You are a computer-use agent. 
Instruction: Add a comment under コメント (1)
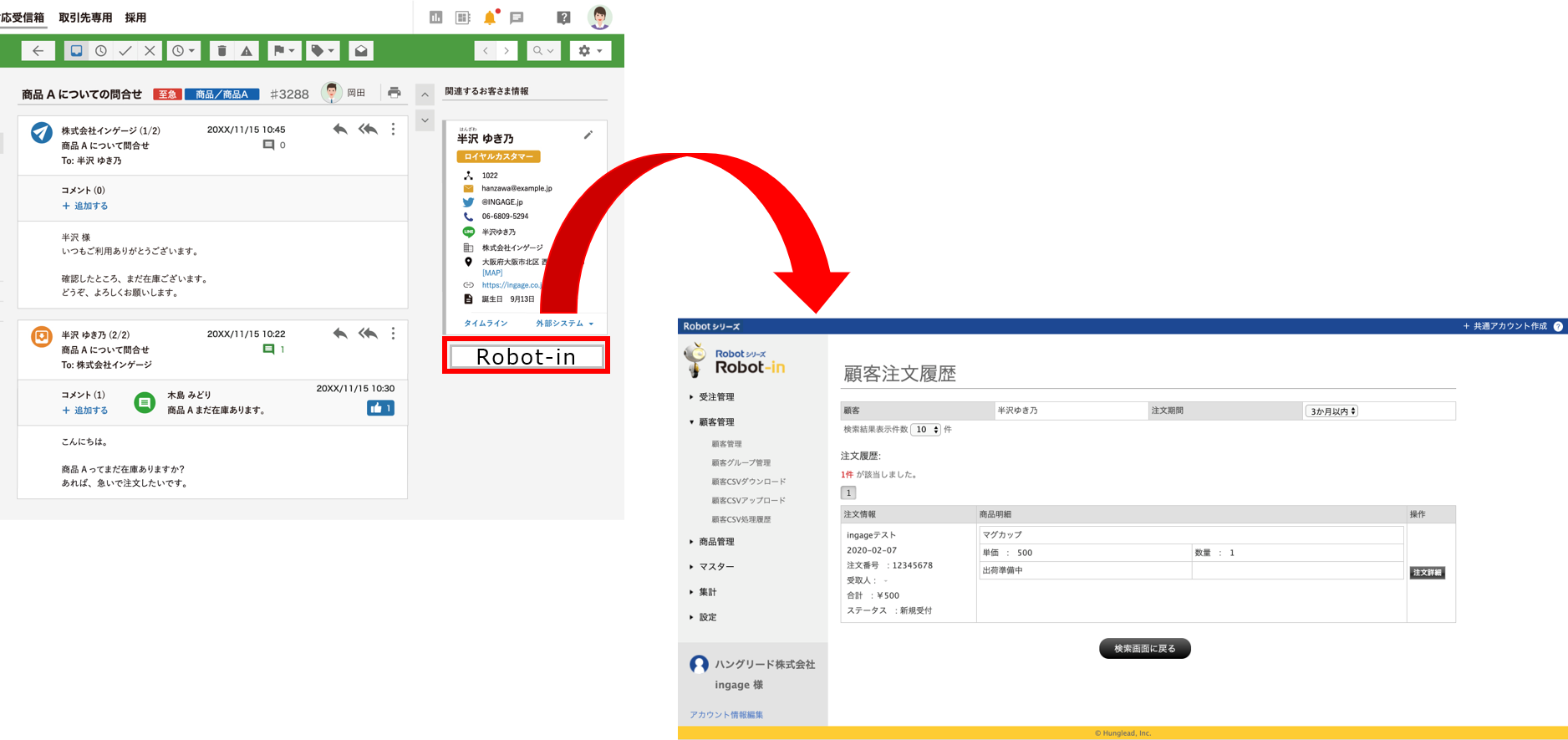click(85, 411)
